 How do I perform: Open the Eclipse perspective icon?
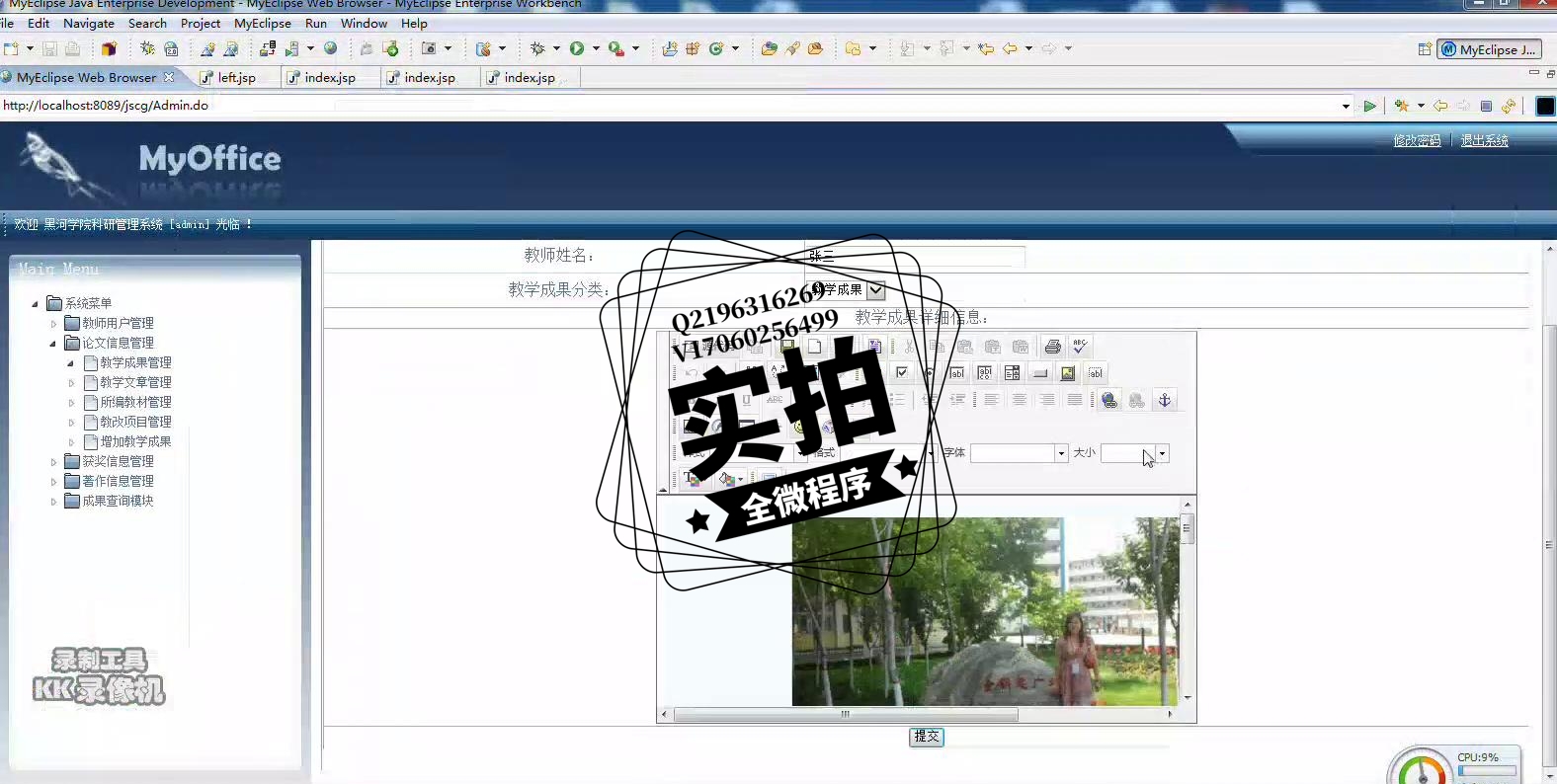pyautogui.click(x=1425, y=49)
